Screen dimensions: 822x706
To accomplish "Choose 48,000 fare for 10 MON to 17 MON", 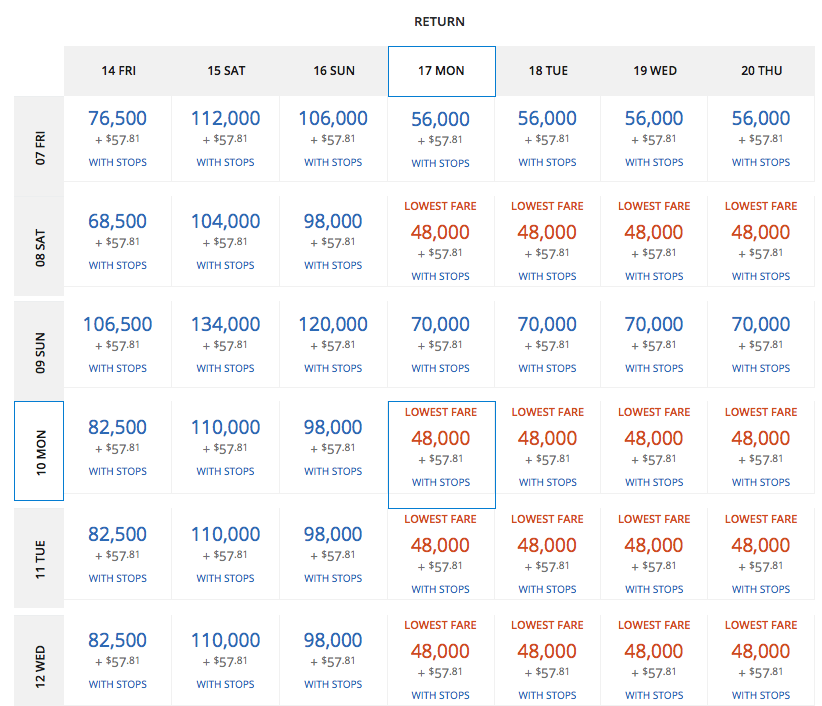I will coord(441,439).
